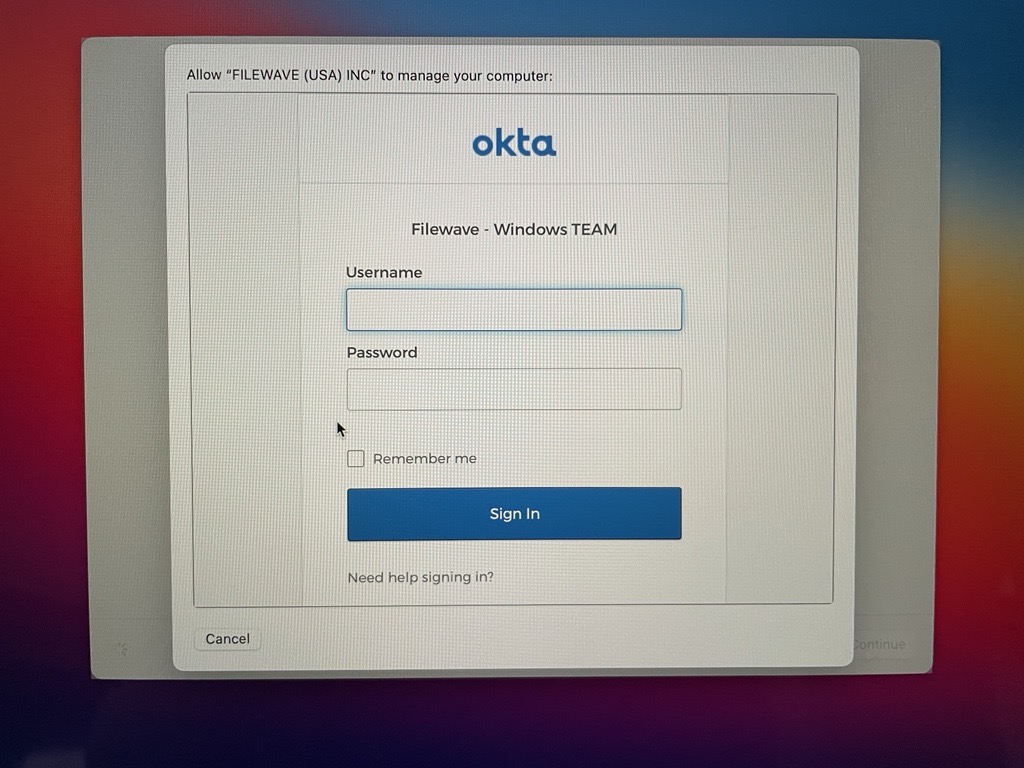Click the Allow "FILEWAVE (USA) INC" prompt text
The height and width of the screenshot is (768, 1024).
coord(370,76)
